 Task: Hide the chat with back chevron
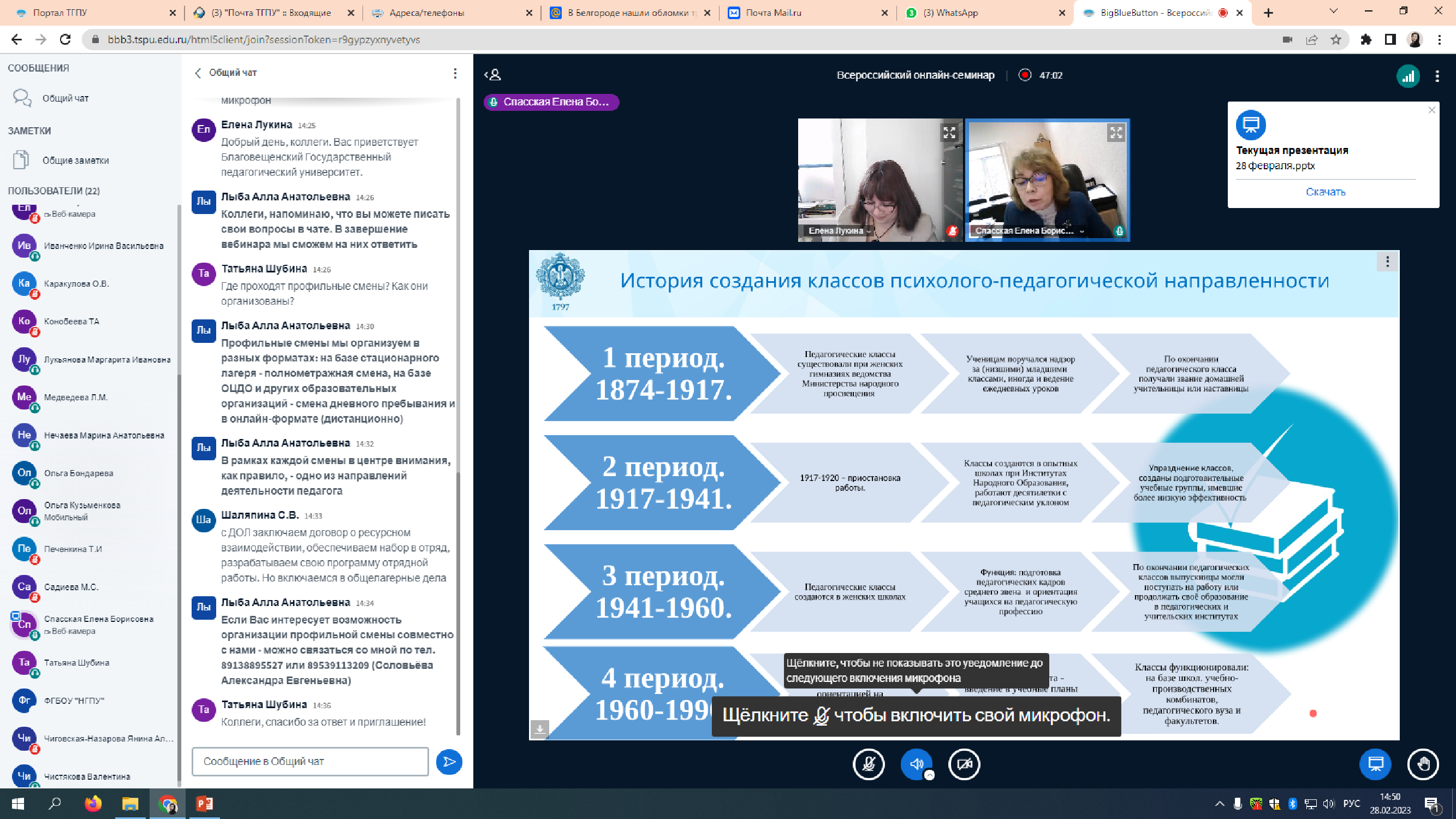tap(198, 73)
